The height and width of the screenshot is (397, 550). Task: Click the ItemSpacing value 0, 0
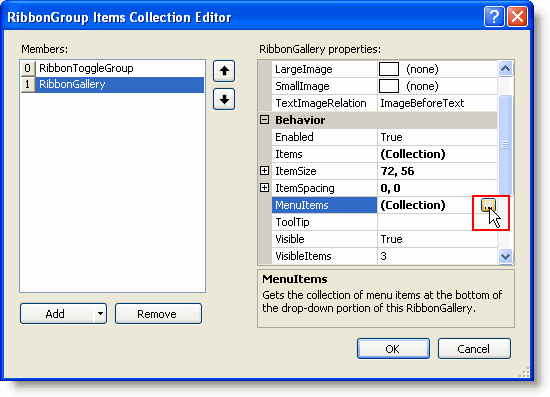pyautogui.click(x=437, y=188)
